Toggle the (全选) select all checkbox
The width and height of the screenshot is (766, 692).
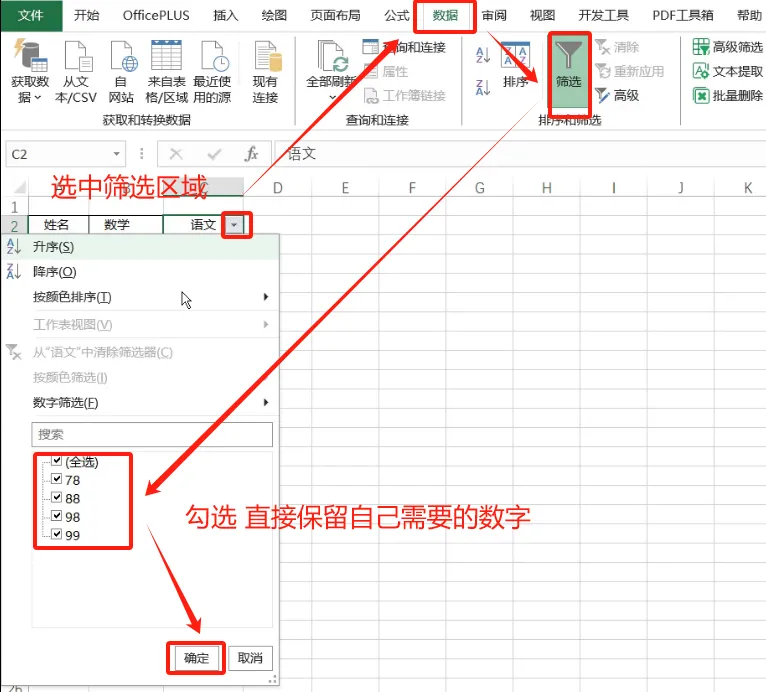(x=57, y=461)
